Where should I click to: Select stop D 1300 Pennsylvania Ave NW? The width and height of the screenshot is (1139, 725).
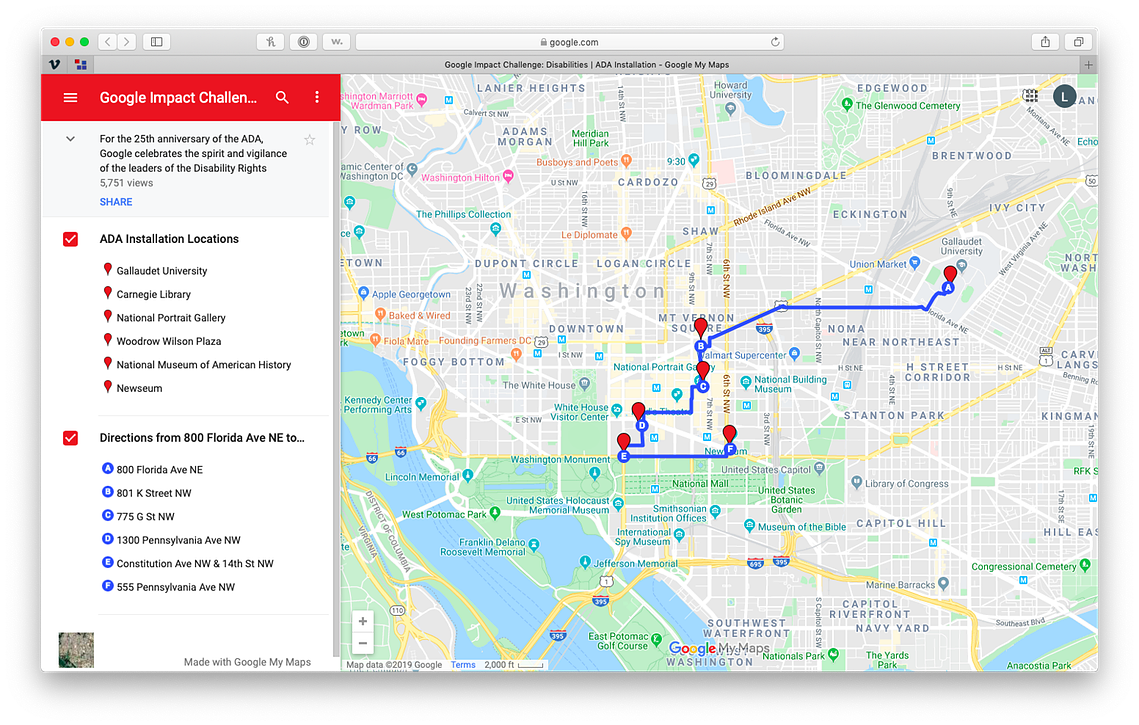pos(178,540)
